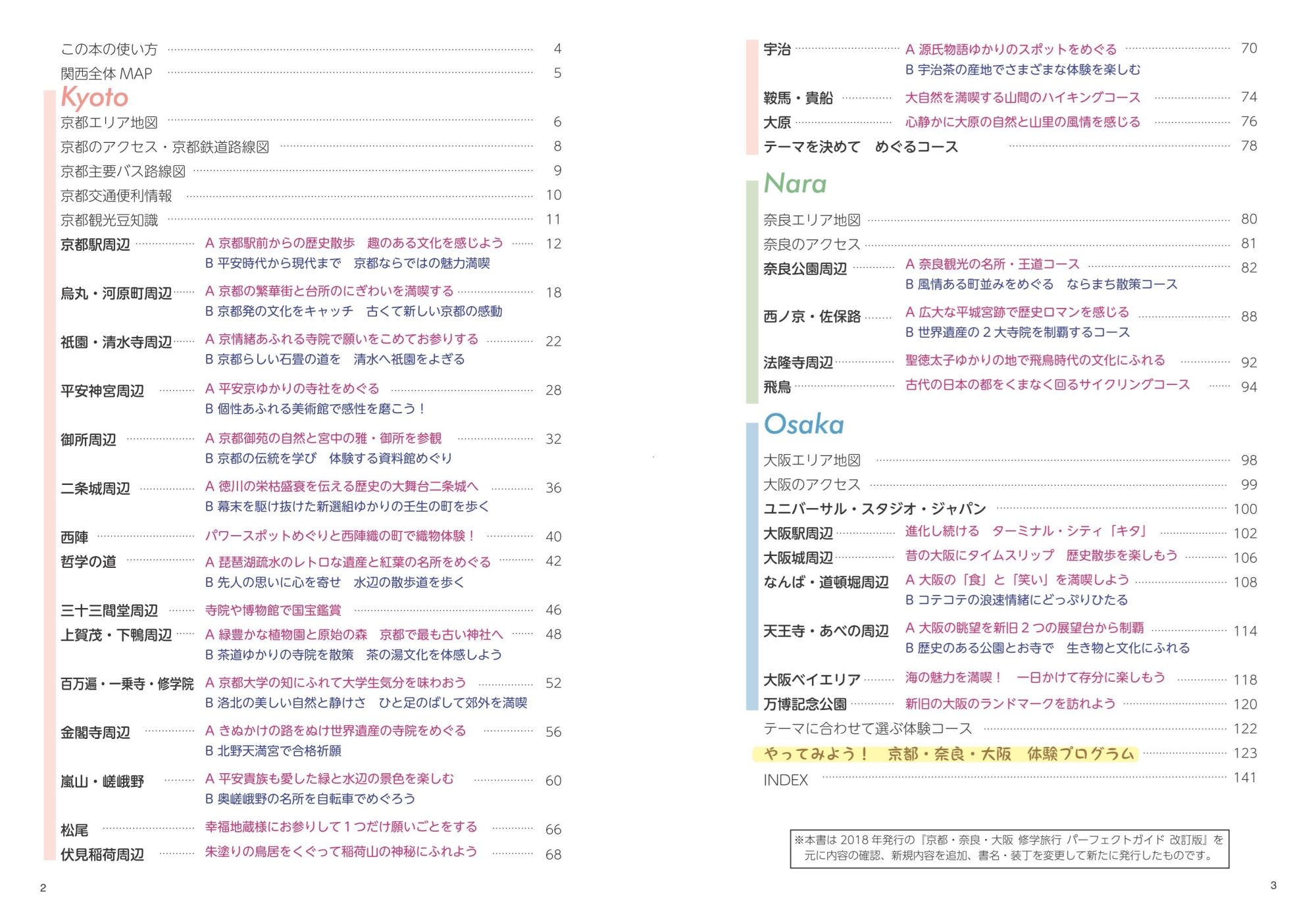Click course A 京都御苑の自然と宮中の雅
Image resolution: width=1316 pixels, height=916 pixels.
coord(323,438)
